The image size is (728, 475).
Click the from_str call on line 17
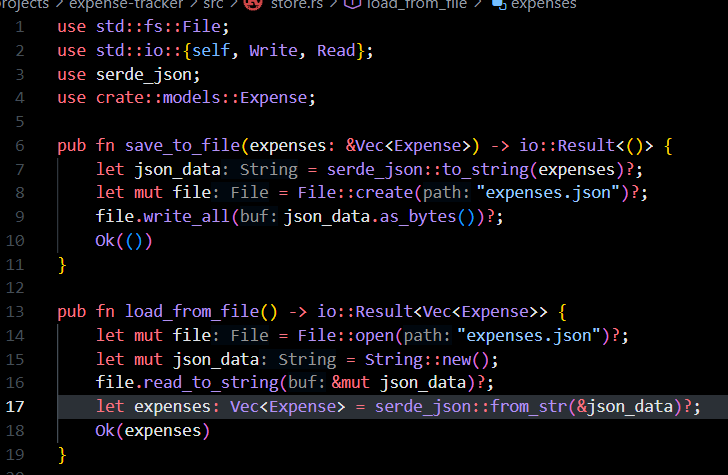click(x=528, y=407)
